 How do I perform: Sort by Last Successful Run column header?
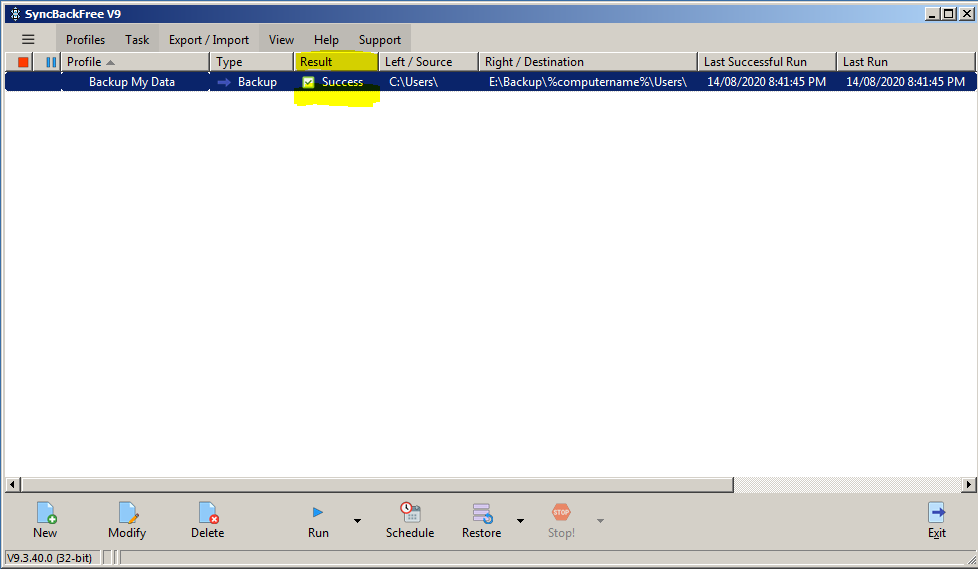coord(767,62)
